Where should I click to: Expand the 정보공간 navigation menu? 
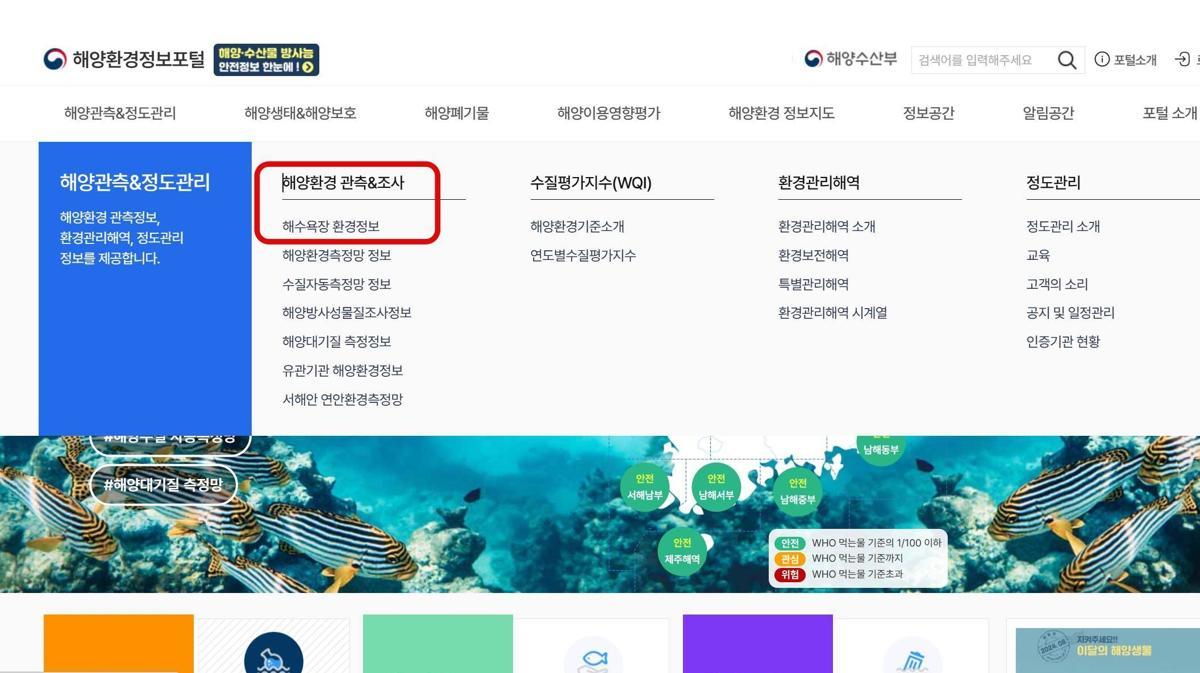tap(928, 113)
